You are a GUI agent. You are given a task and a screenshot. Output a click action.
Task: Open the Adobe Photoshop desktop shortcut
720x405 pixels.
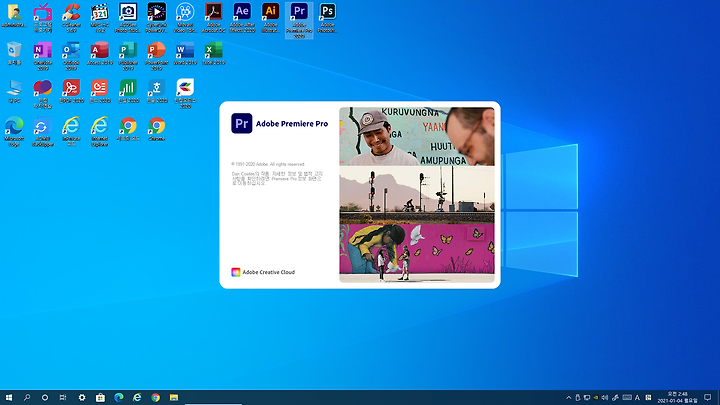[x=327, y=18]
